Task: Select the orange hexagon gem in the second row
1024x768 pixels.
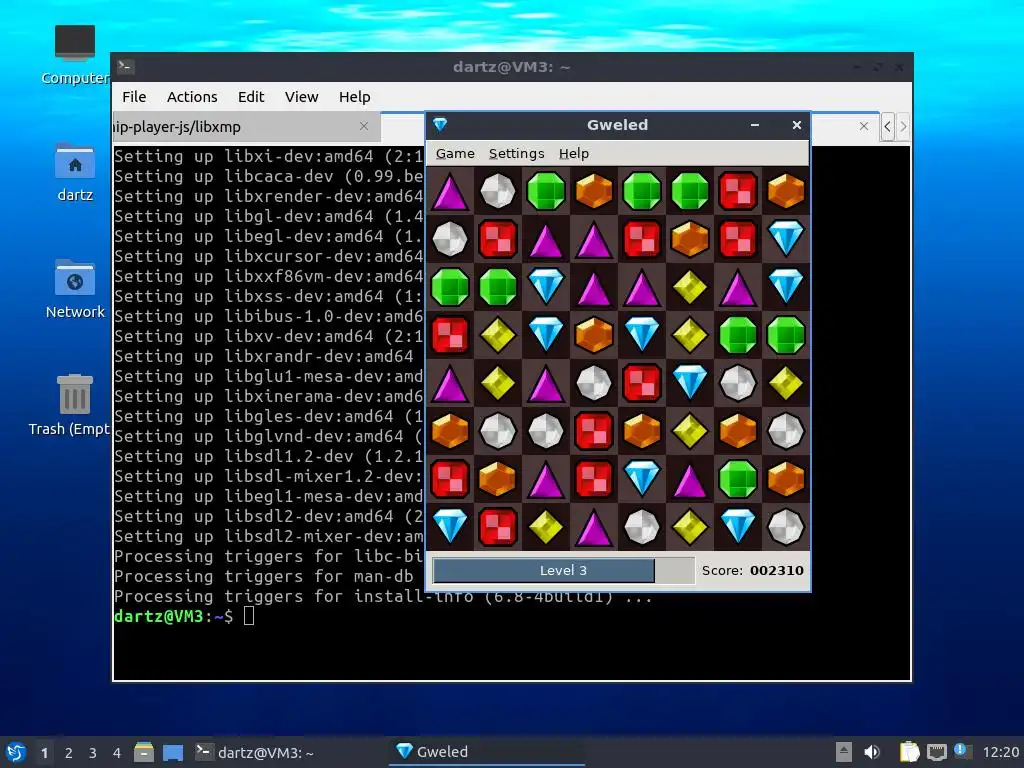Action: (690, 238)
